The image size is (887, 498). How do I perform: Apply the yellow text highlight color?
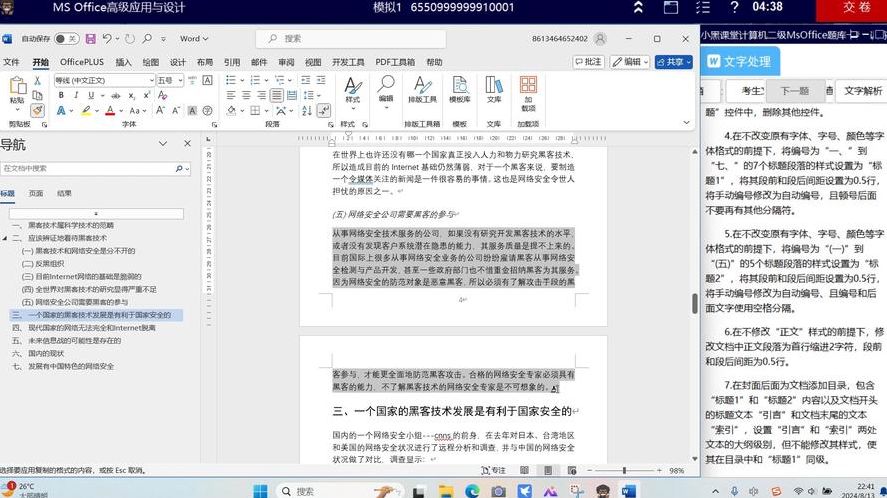[86, 110]
